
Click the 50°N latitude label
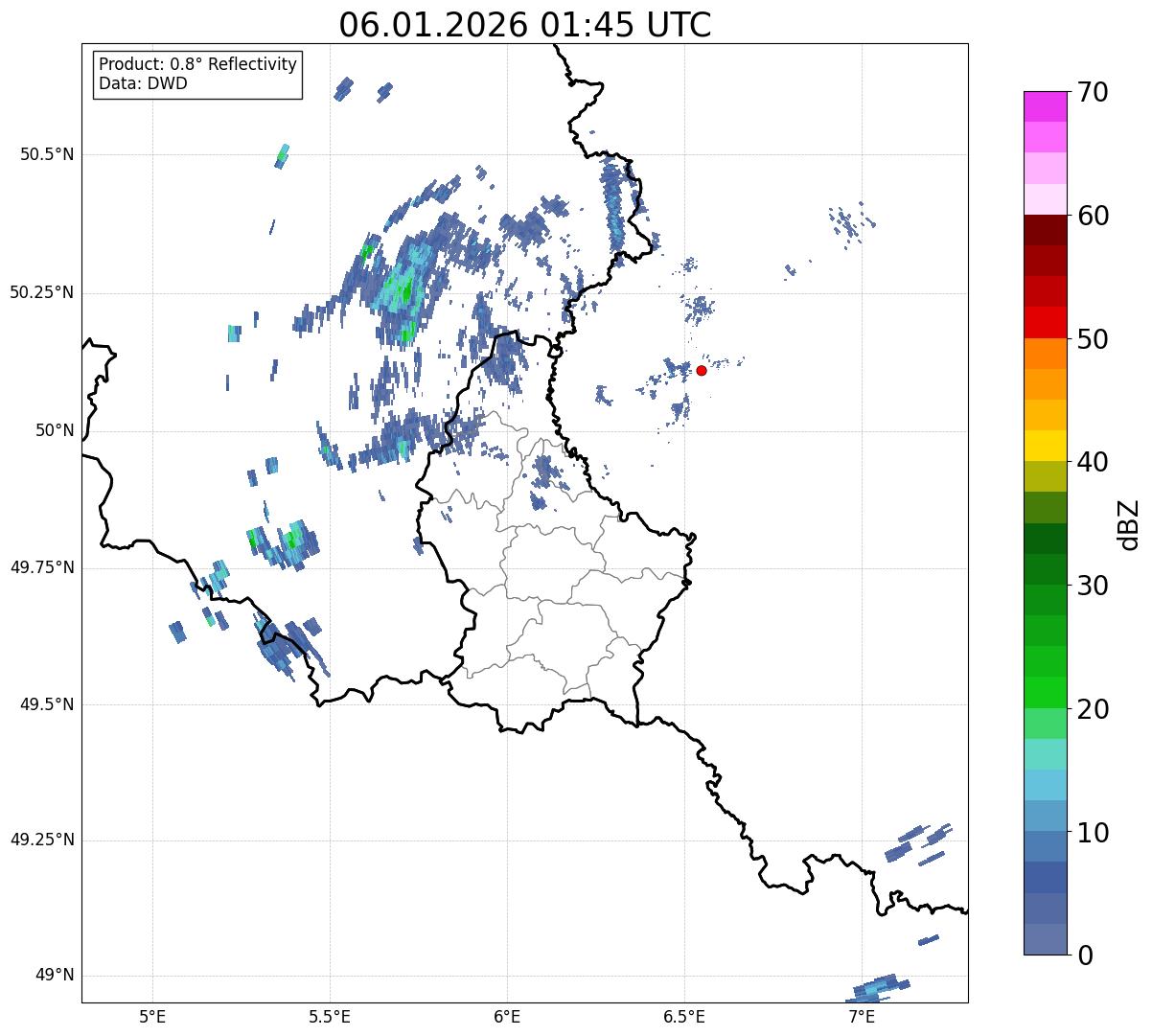[x=55, y=430]
